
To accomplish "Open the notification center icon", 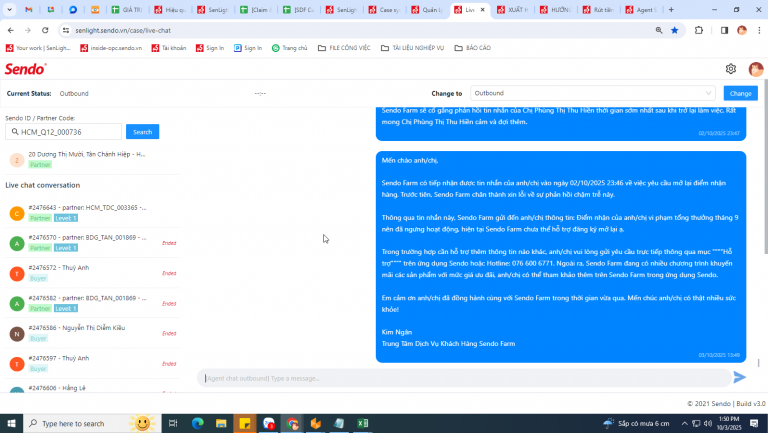I will point(754,423).
